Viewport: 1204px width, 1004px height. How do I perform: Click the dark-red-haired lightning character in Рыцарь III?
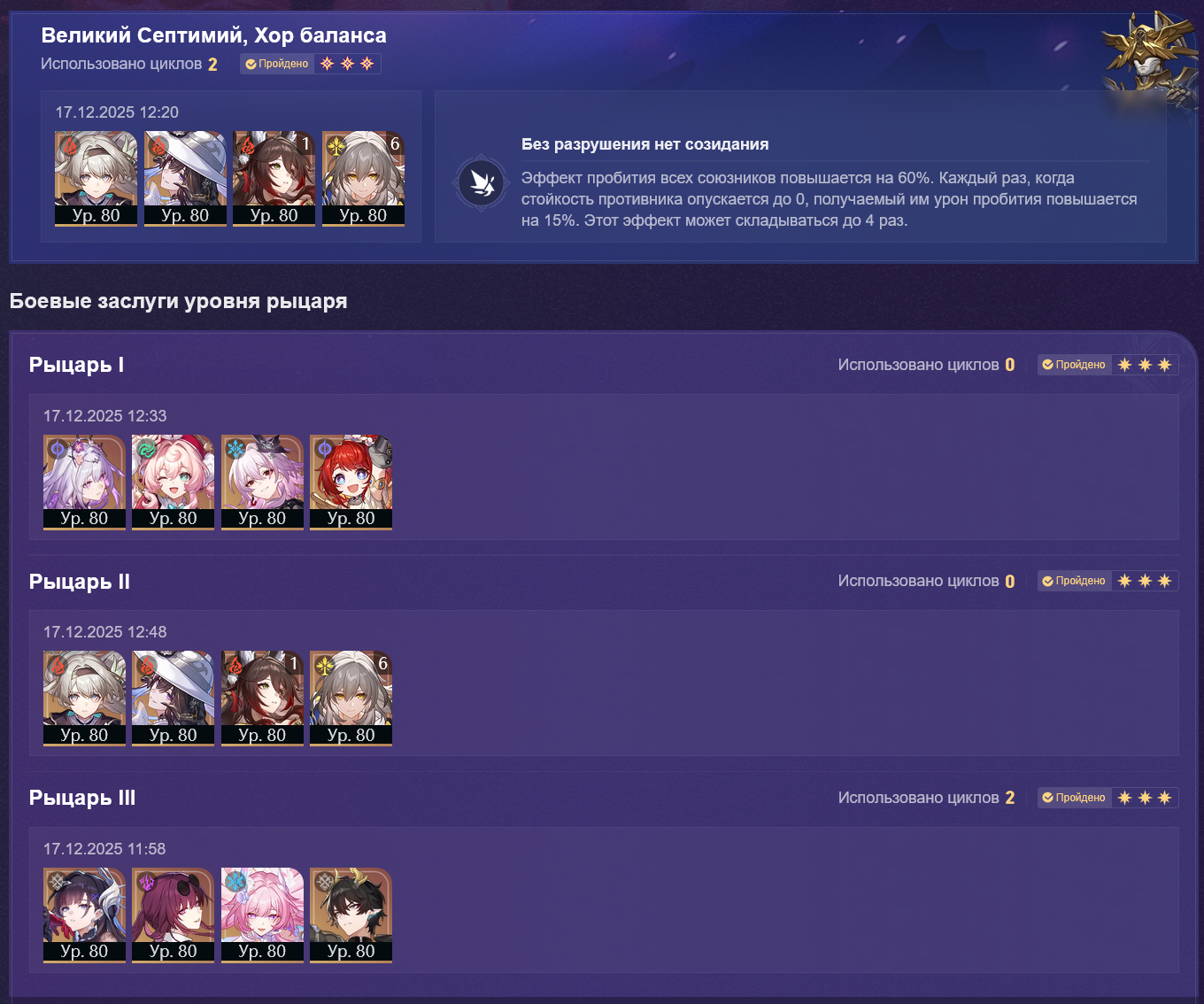[x=173, y=915]
